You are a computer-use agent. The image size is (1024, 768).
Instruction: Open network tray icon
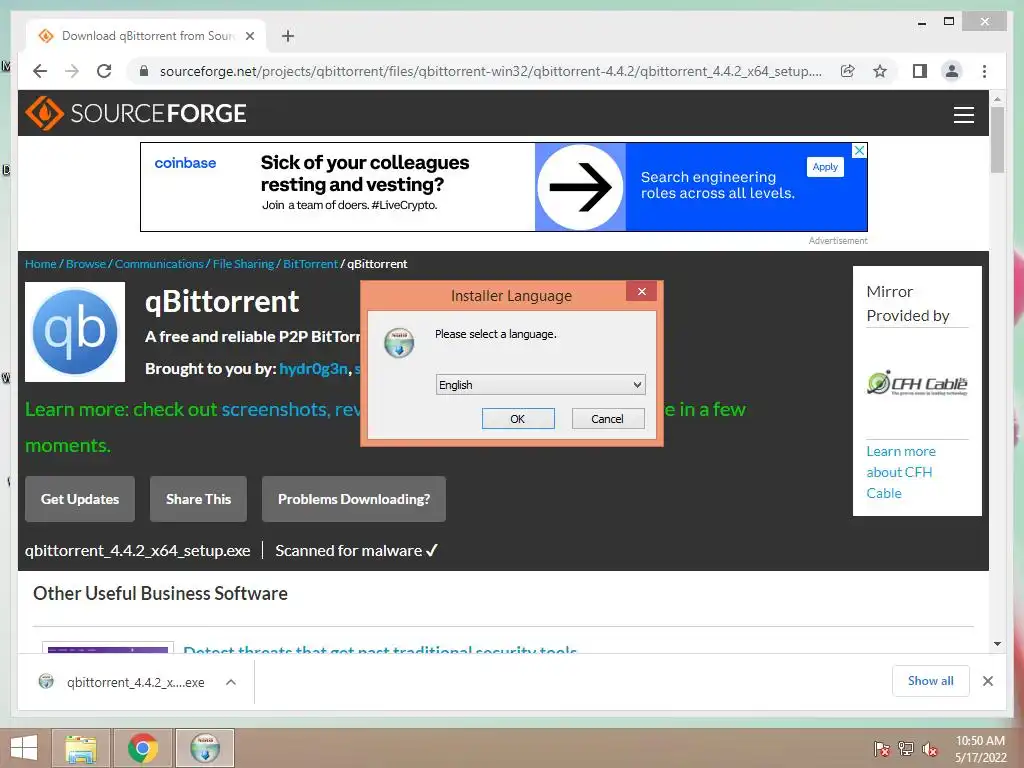(x=906, y=749)
